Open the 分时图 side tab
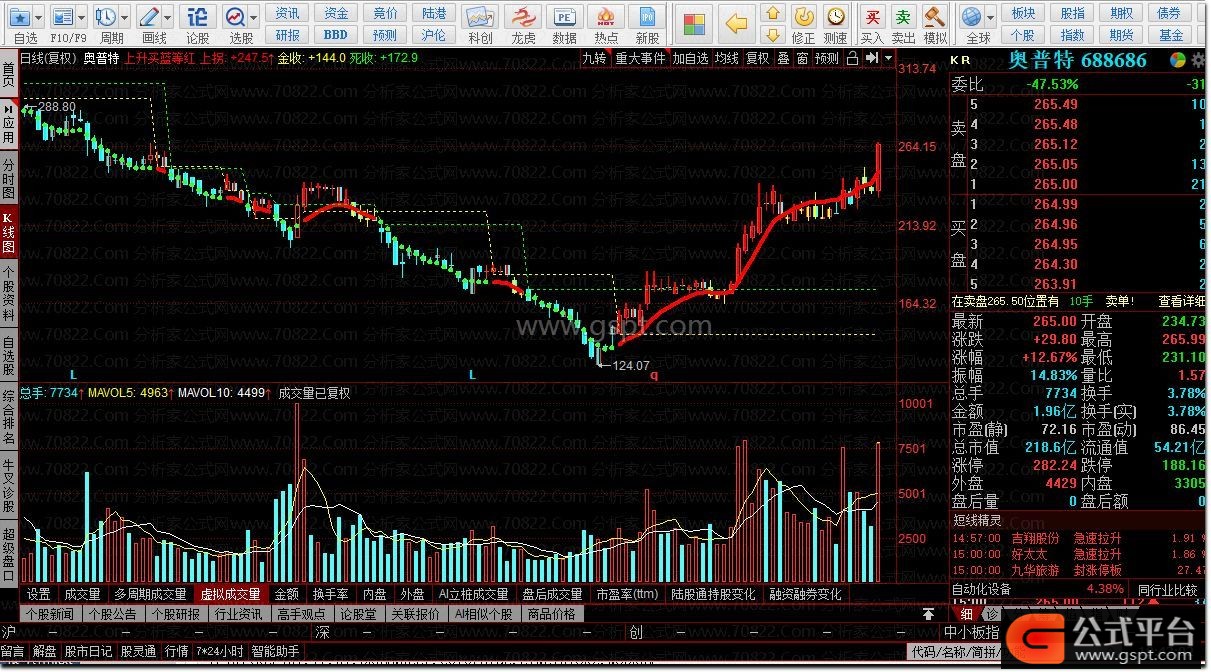The image size is (1211, 672). (8, 178)
